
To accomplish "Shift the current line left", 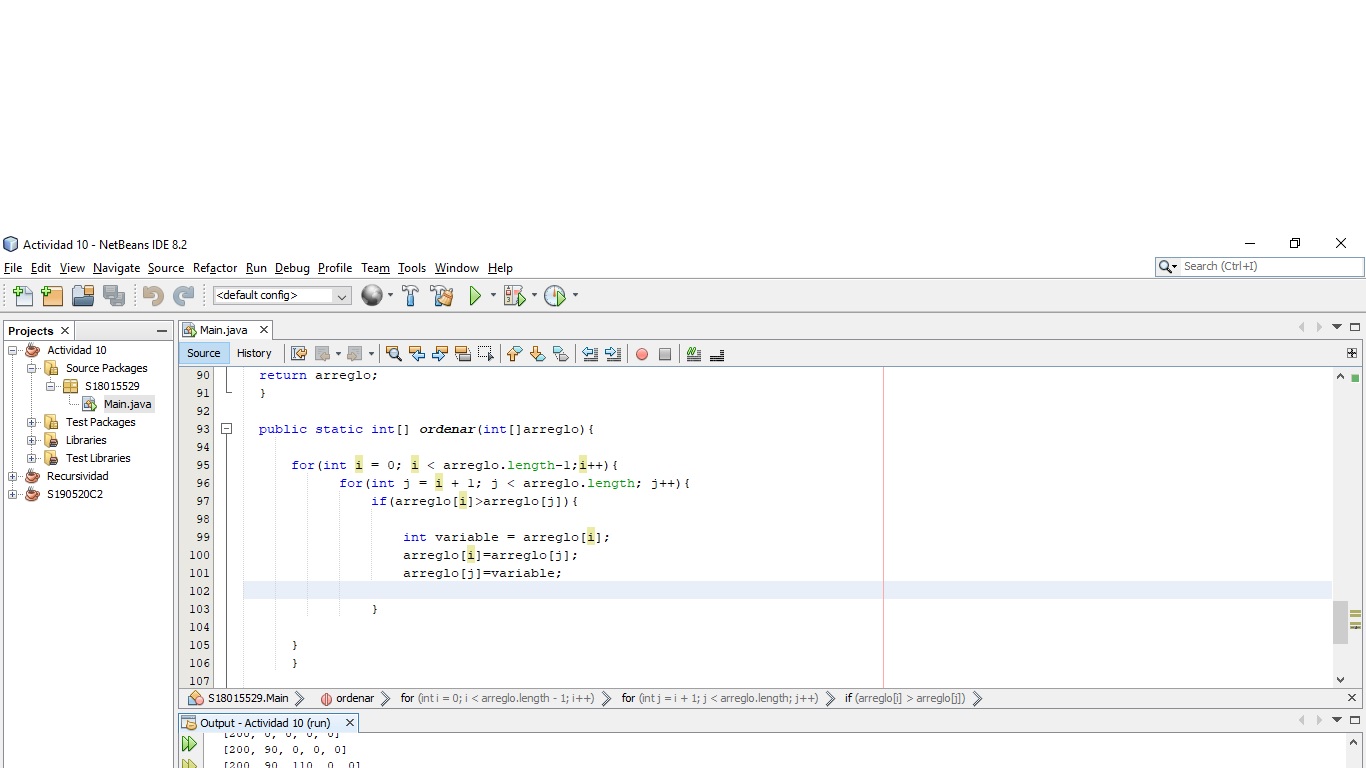I will pyautogui.click(x=590, y=353).
